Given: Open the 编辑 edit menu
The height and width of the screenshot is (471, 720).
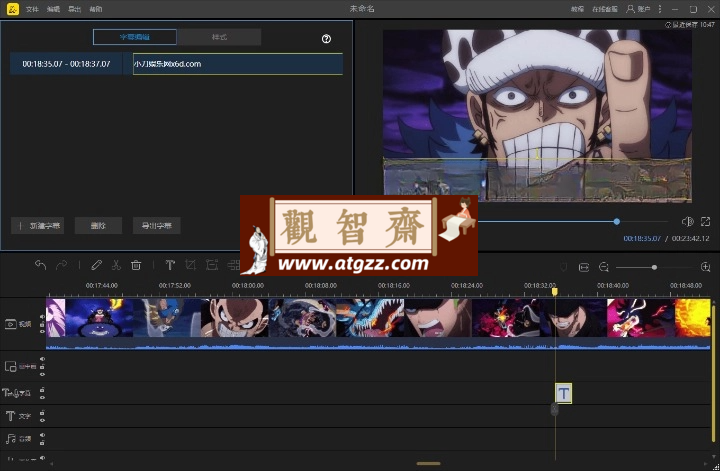Looking at the screenshot, I should [x=53, y=9].
